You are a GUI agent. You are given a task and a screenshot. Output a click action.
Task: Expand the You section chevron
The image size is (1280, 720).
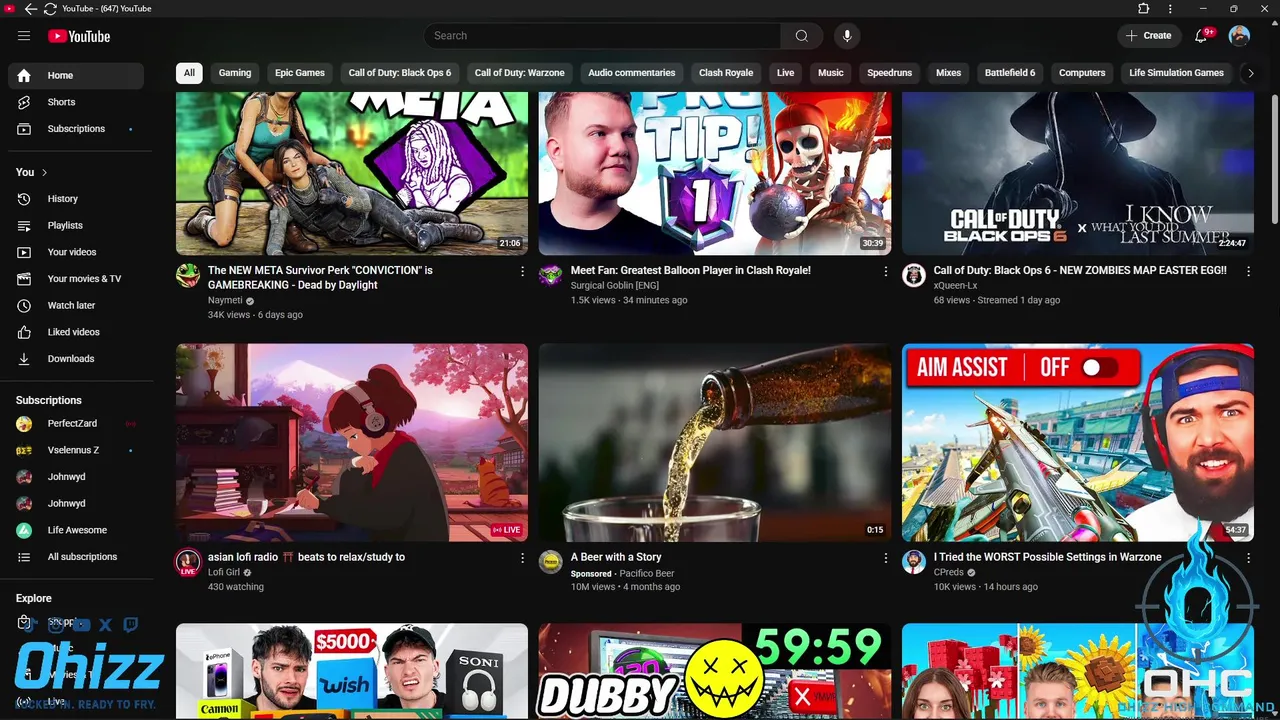click(44, 173)
